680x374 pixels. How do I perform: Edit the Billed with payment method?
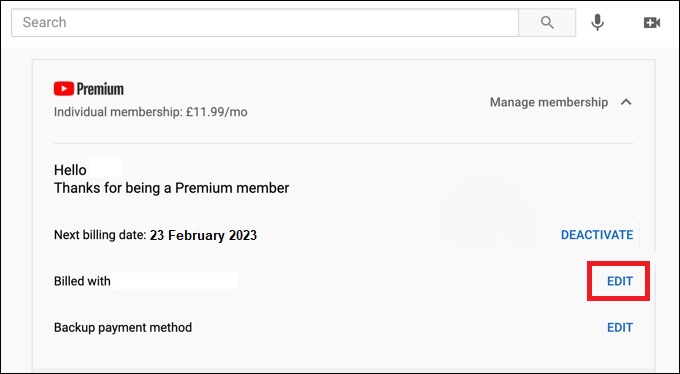[620, 281]
